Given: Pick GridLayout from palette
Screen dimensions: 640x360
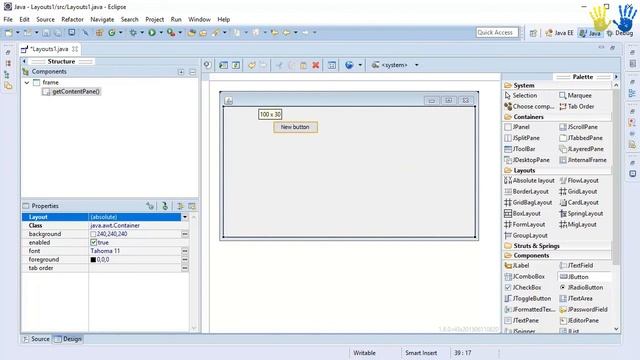Looking at the screenshot, I should (x=578, y=191).
